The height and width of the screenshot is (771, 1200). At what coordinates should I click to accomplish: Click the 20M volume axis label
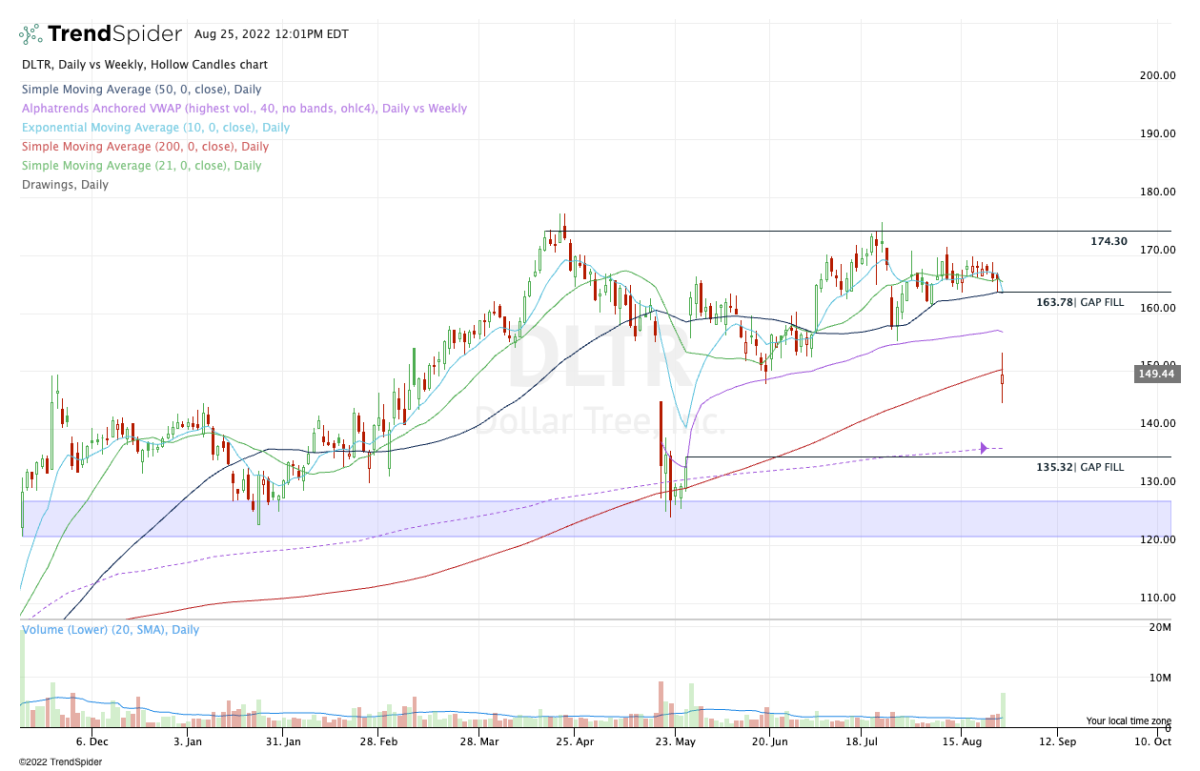pyautogui.click(x=1160, y=627)
